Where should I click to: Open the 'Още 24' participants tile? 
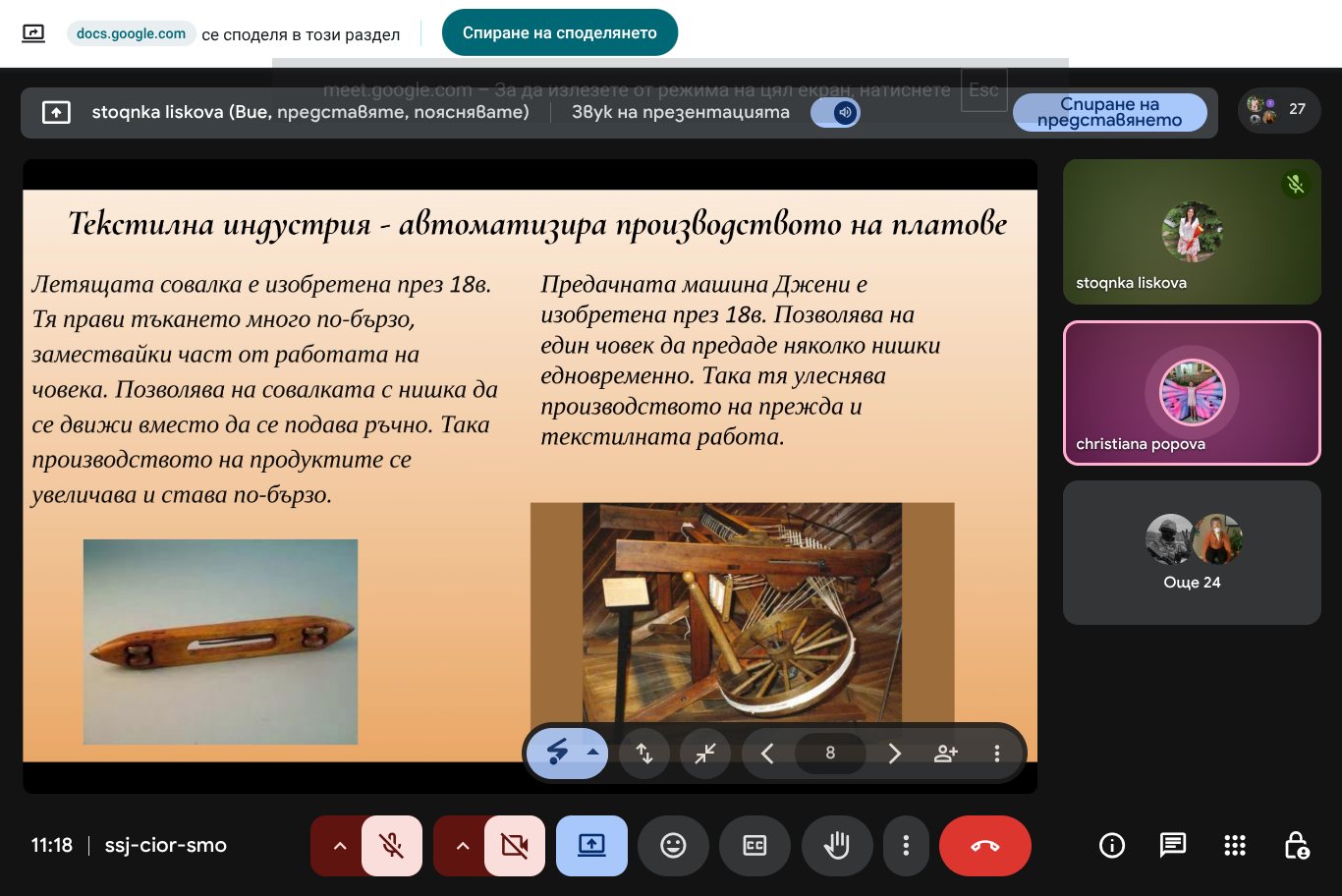pos(1192,552)
